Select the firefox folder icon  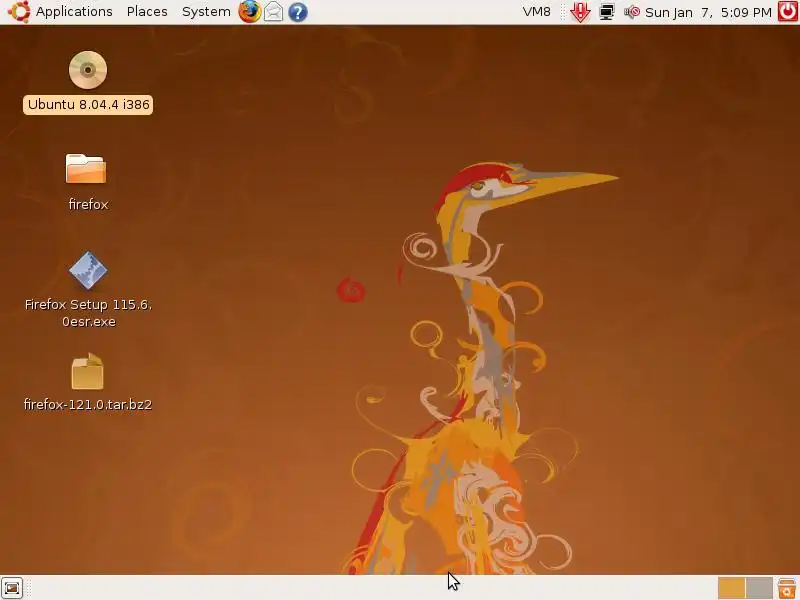point(86,168)
